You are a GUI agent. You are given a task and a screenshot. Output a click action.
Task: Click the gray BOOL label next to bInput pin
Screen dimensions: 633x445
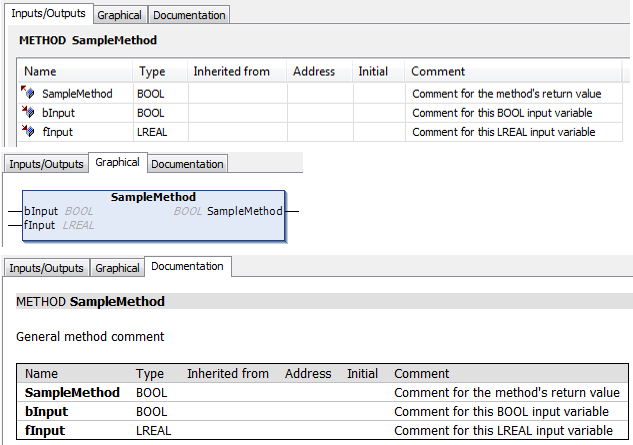coord(79,211)
